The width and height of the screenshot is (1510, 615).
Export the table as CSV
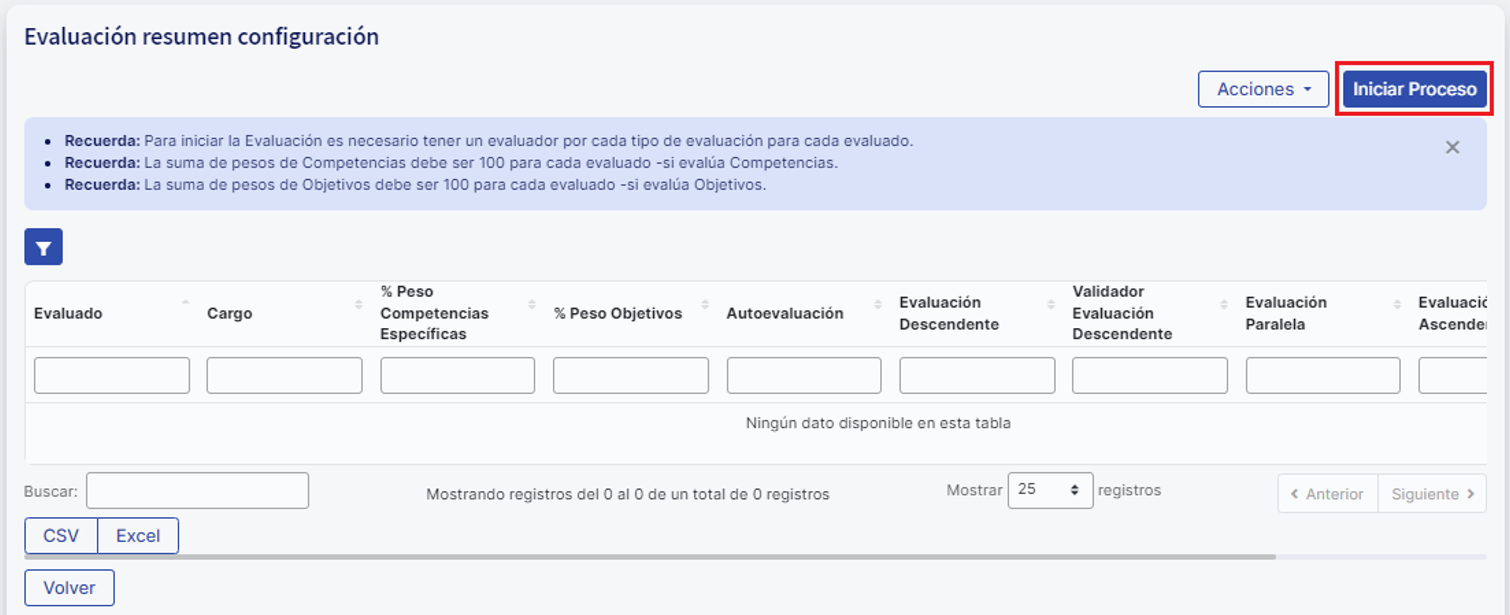tap(61, 535)
